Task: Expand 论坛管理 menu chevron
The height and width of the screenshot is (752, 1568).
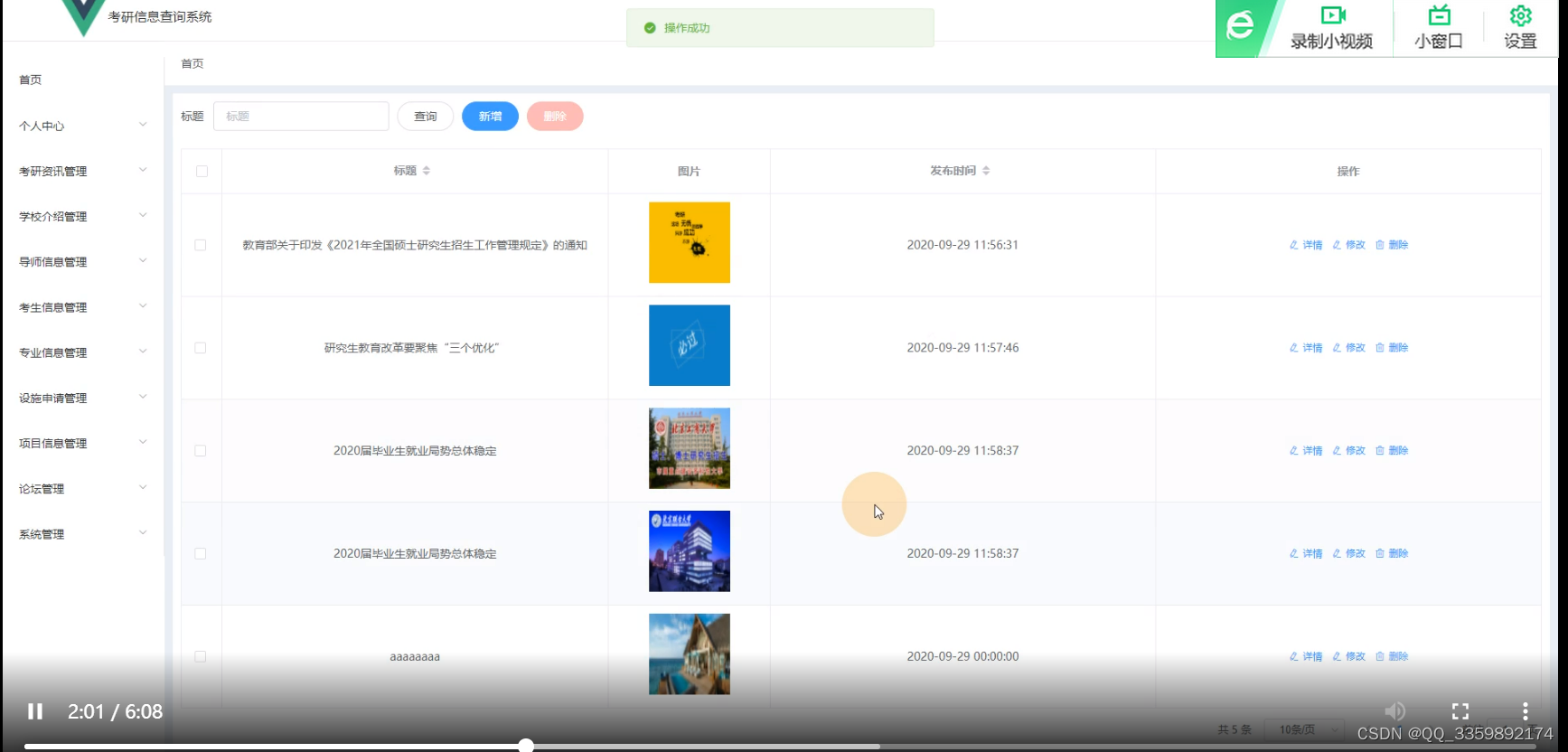Action: coord(143,488)
